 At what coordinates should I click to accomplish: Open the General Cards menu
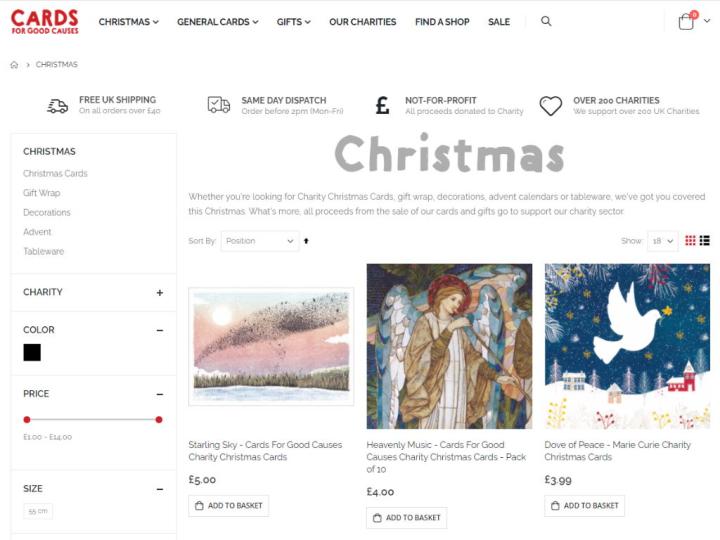click(218, 22)
